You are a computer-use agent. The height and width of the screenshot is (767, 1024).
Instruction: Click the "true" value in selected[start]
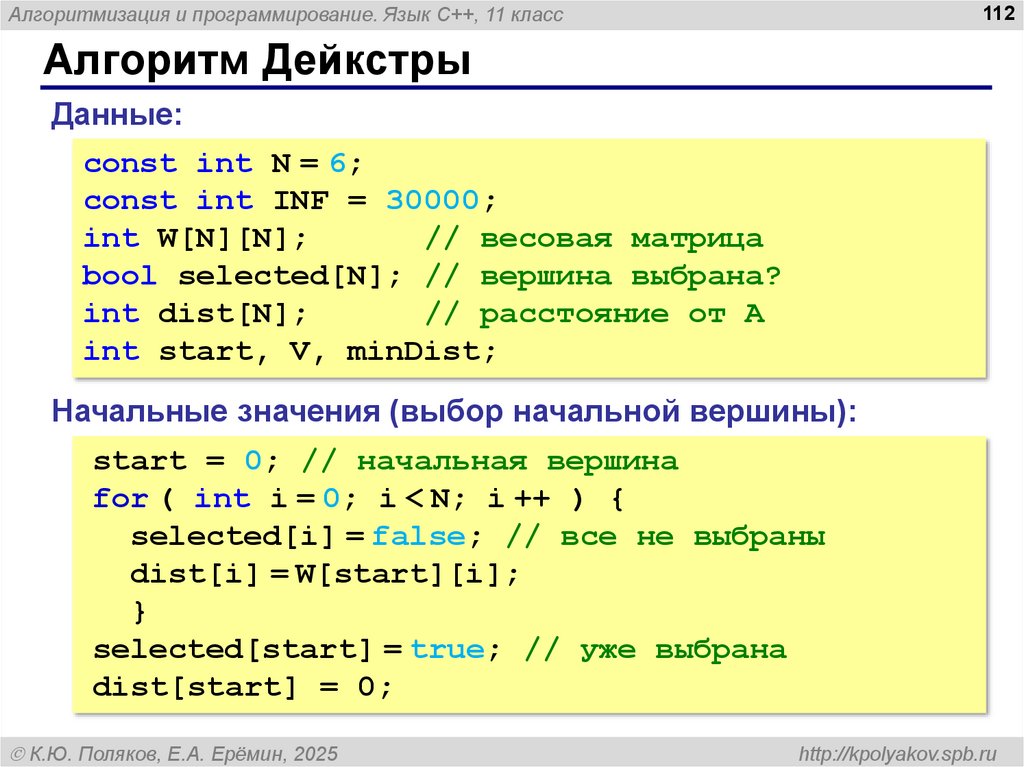(x=447, y=650)
